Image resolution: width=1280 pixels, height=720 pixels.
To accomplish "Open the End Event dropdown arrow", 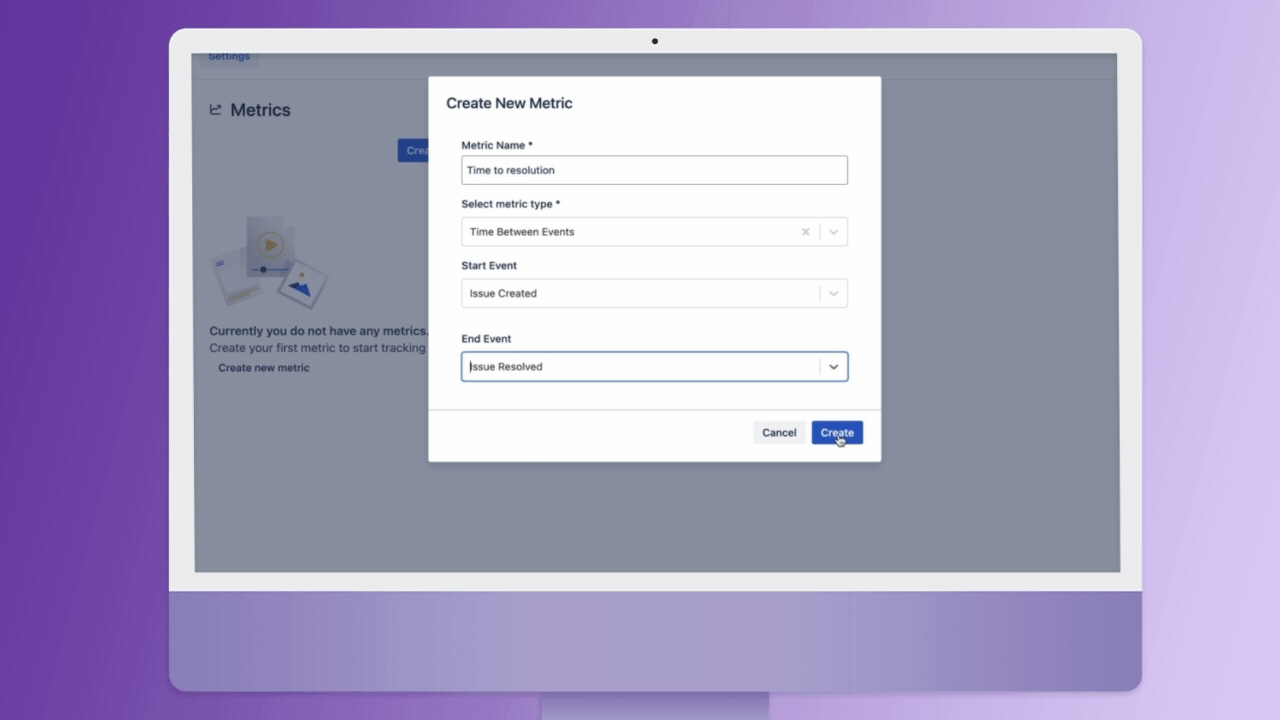I will click(833, 367).
